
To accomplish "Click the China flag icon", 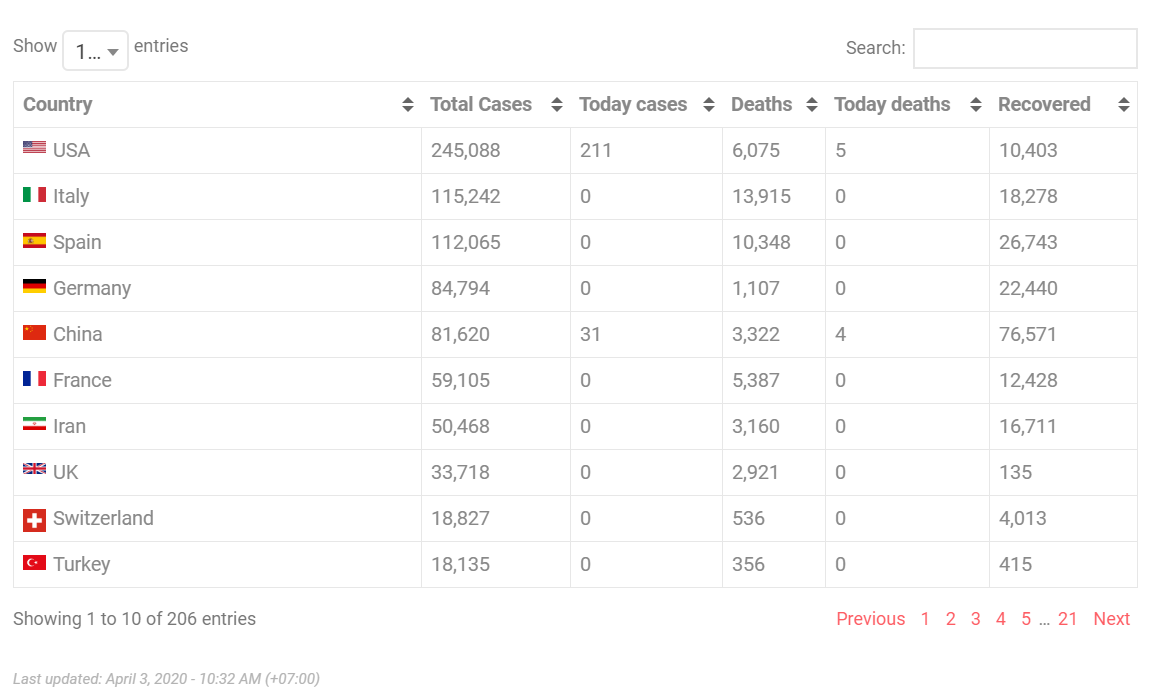I will coord(34,332).
